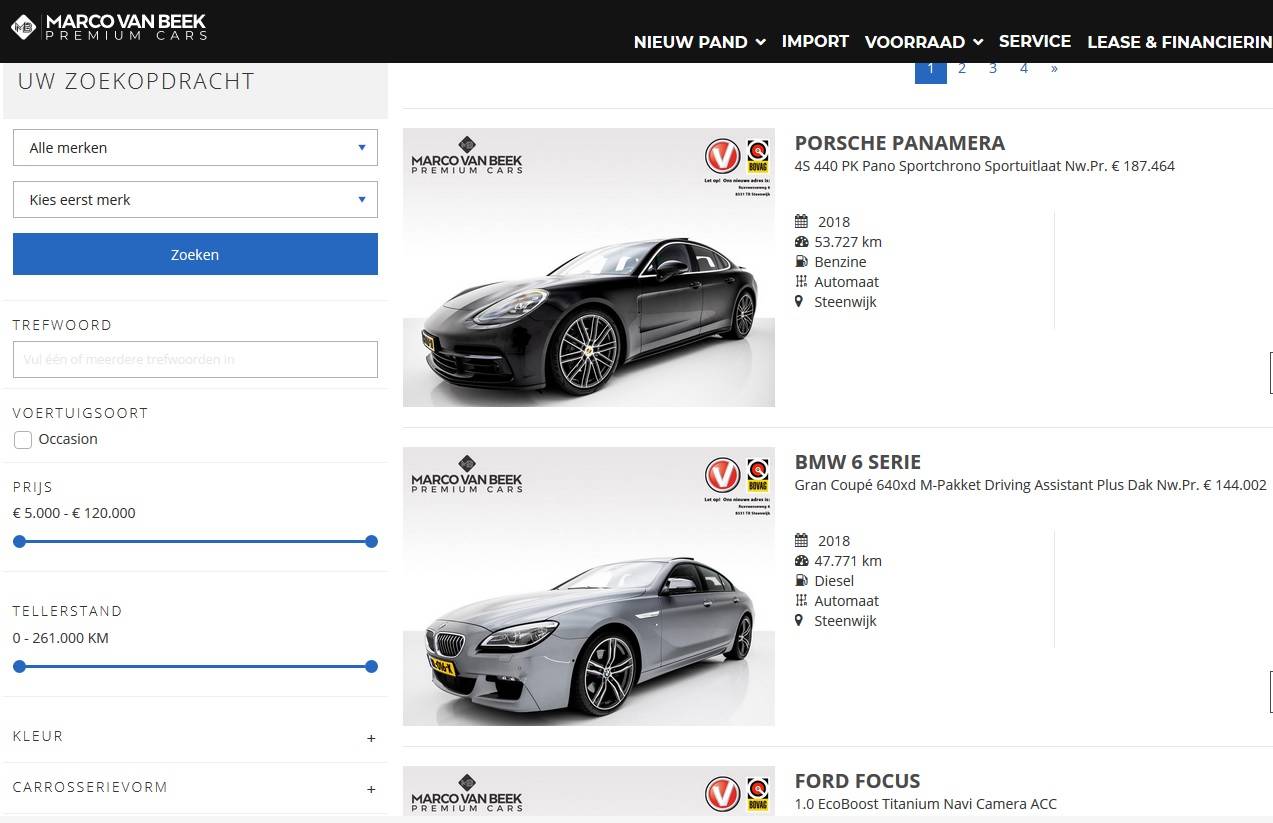Image resolution: width=1273 pixels, height=823 pixels.
Task: Focus the Trefwoord keyword input field
Action: [195, 359]
